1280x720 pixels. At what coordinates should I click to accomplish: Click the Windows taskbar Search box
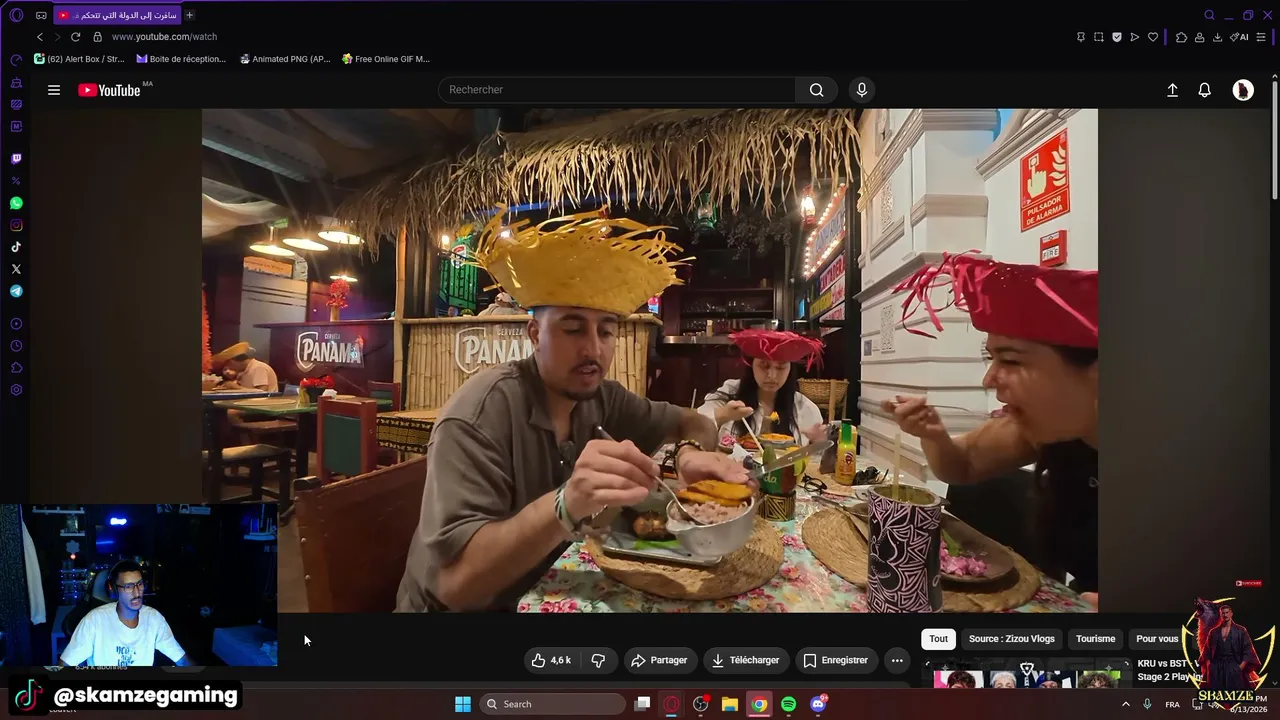coord(553,704)
